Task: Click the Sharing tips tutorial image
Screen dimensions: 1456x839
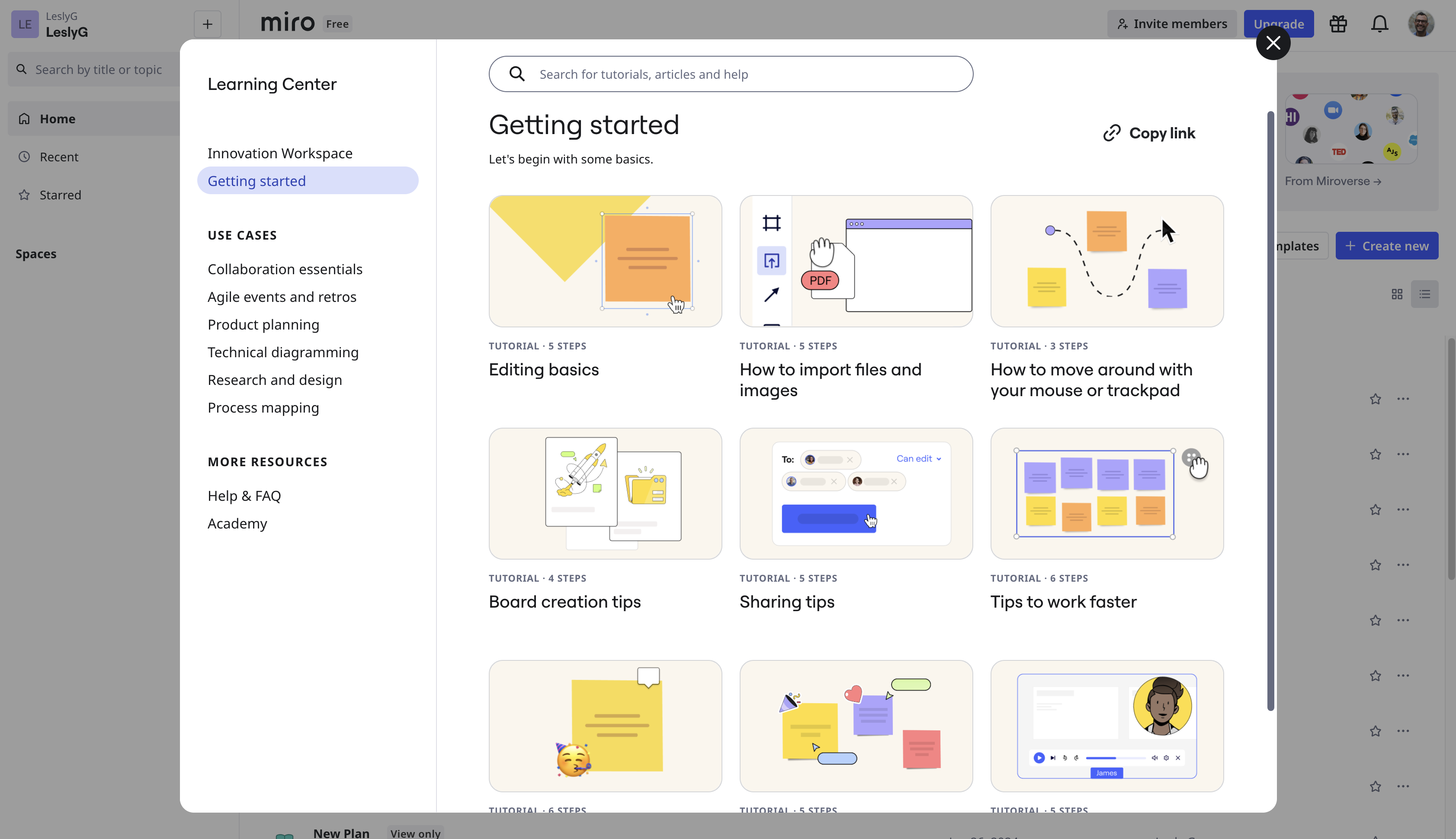Action: [x=856, y=493]
